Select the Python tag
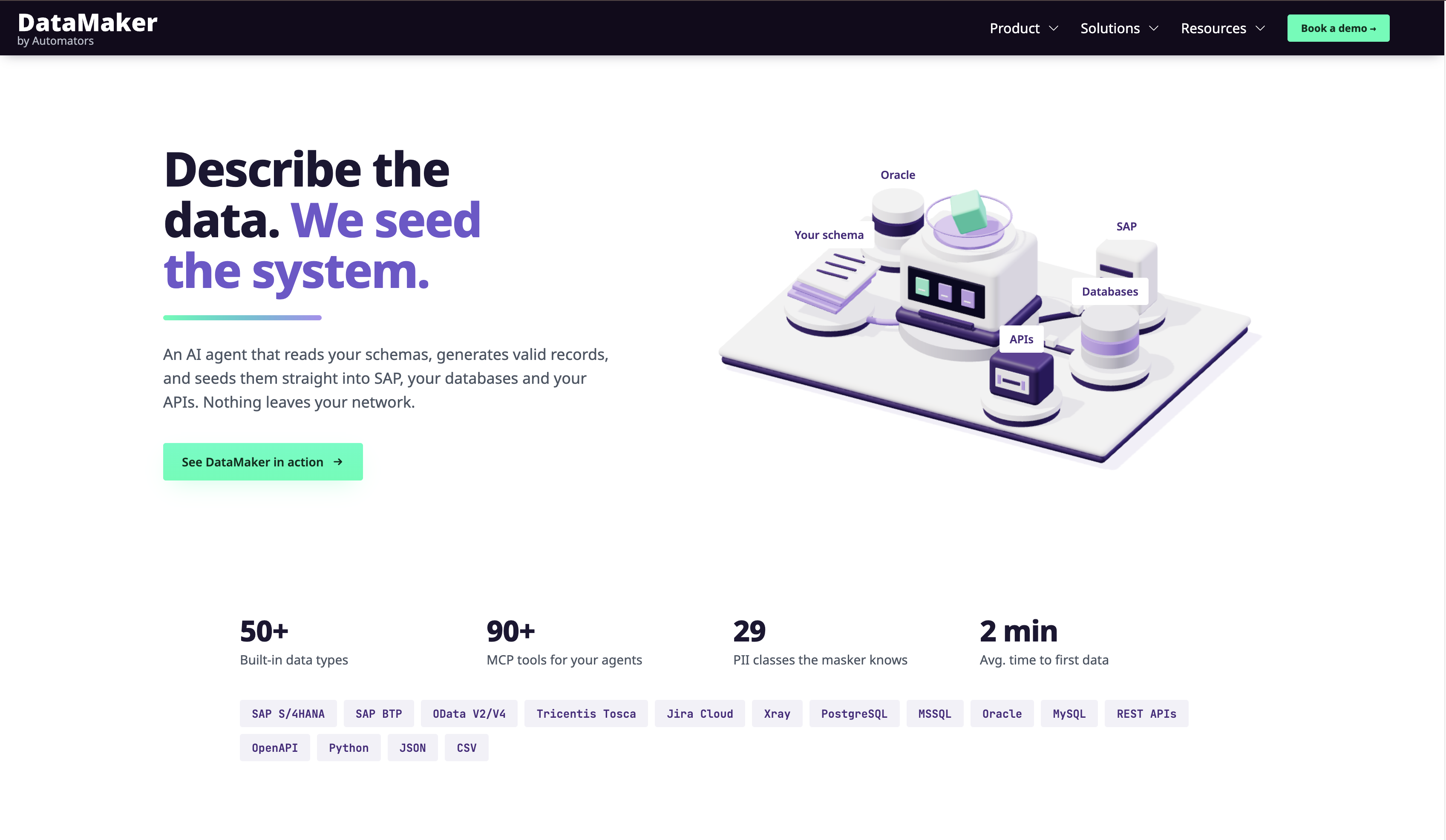Screen dimensions: 1446x840 (x=349, y=748)
